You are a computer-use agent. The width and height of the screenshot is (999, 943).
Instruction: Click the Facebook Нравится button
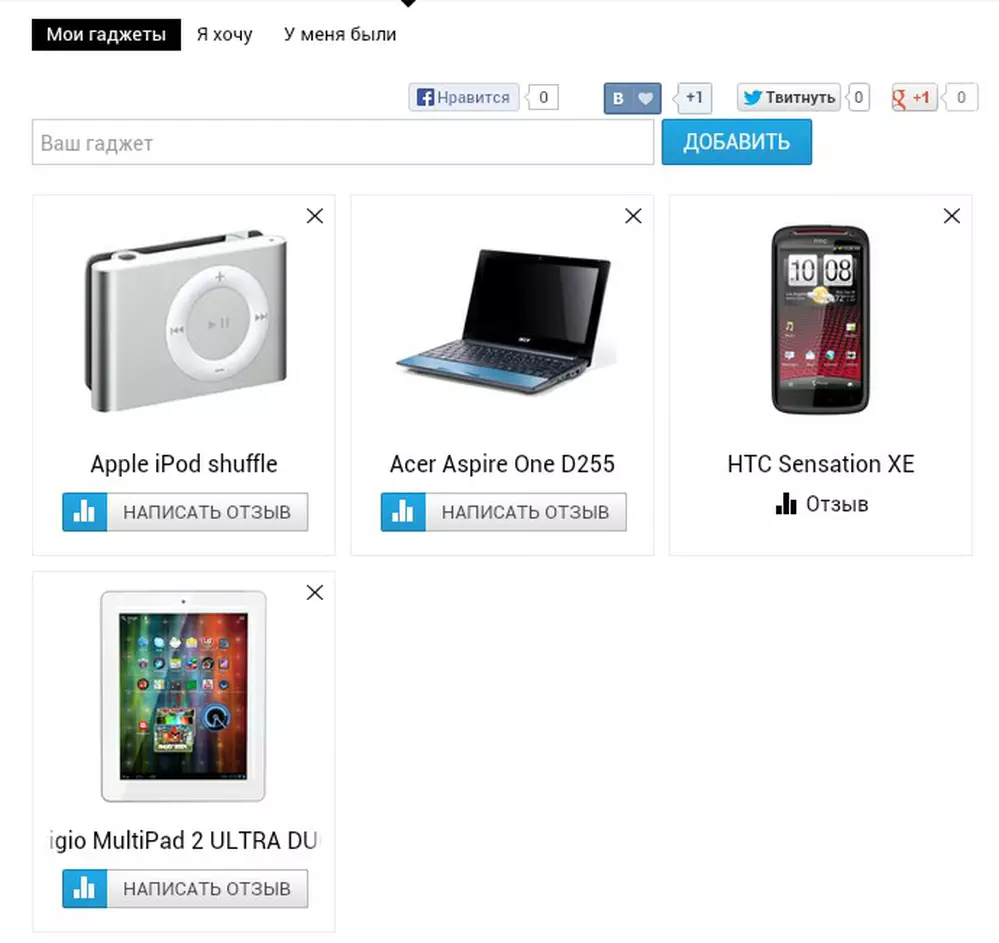(464, 97)
